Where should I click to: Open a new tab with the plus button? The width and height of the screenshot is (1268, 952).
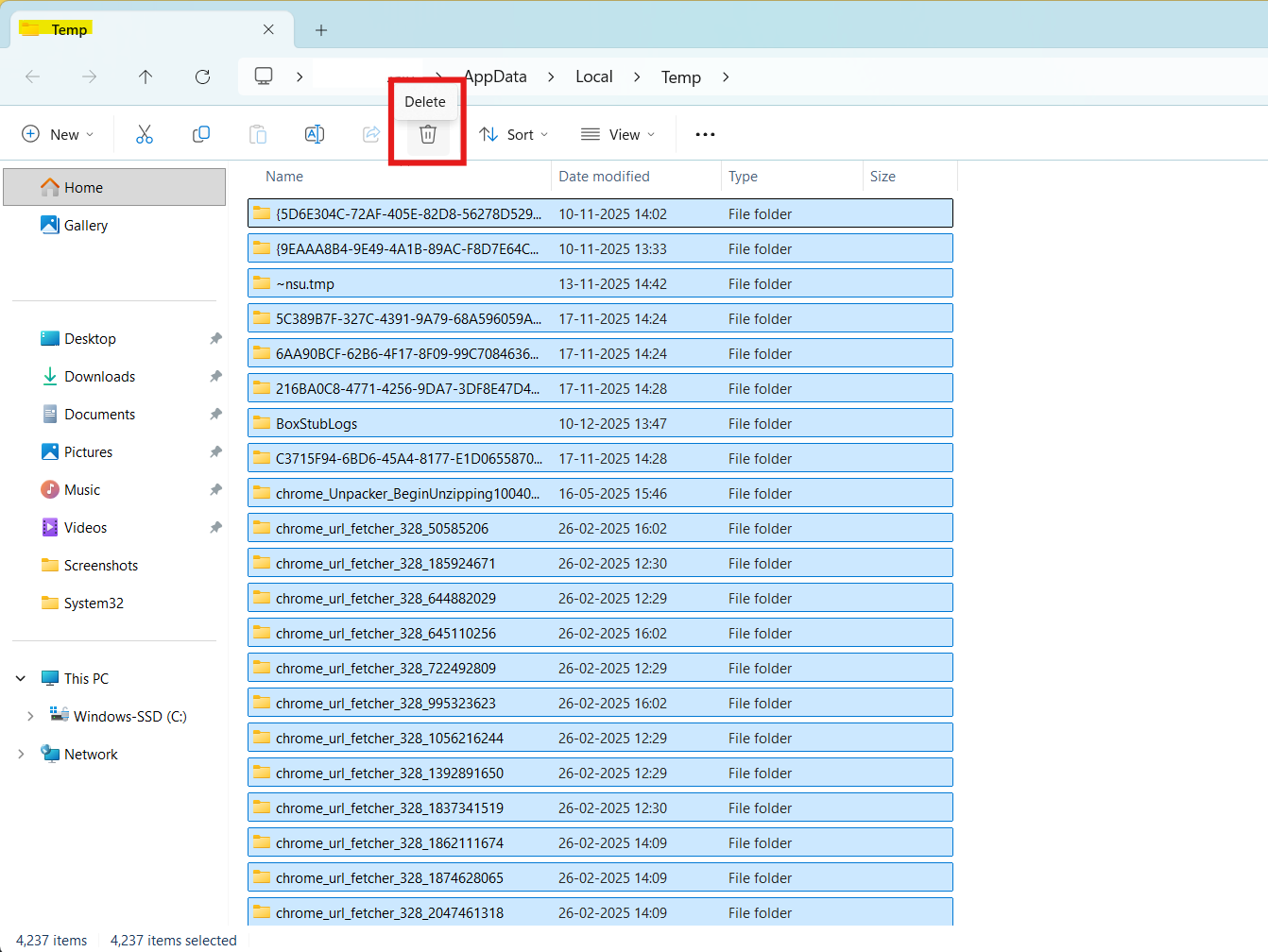[x=321, y=29]
